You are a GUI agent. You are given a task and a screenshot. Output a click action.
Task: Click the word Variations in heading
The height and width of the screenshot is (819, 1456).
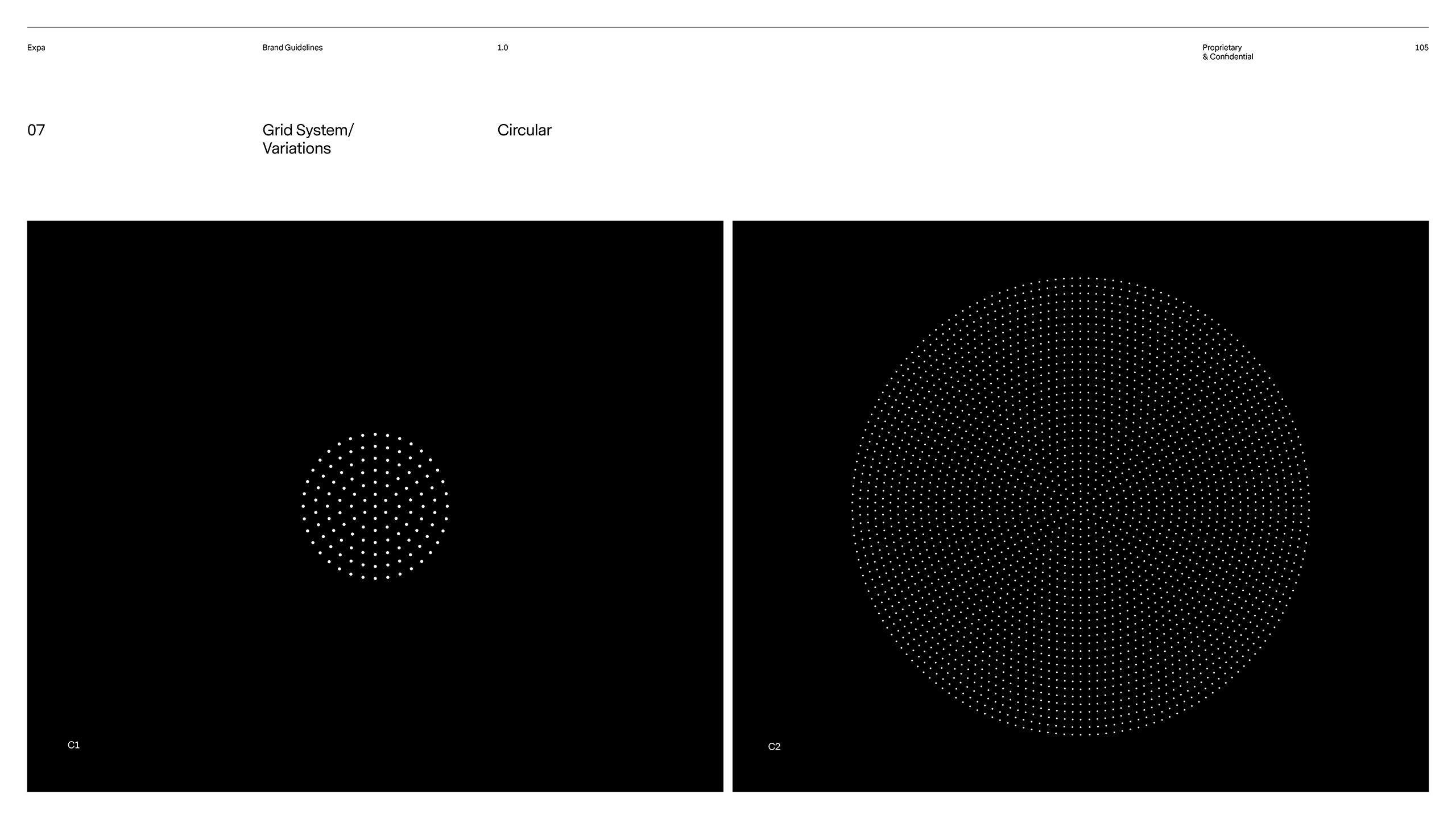(x=296, y=148)
